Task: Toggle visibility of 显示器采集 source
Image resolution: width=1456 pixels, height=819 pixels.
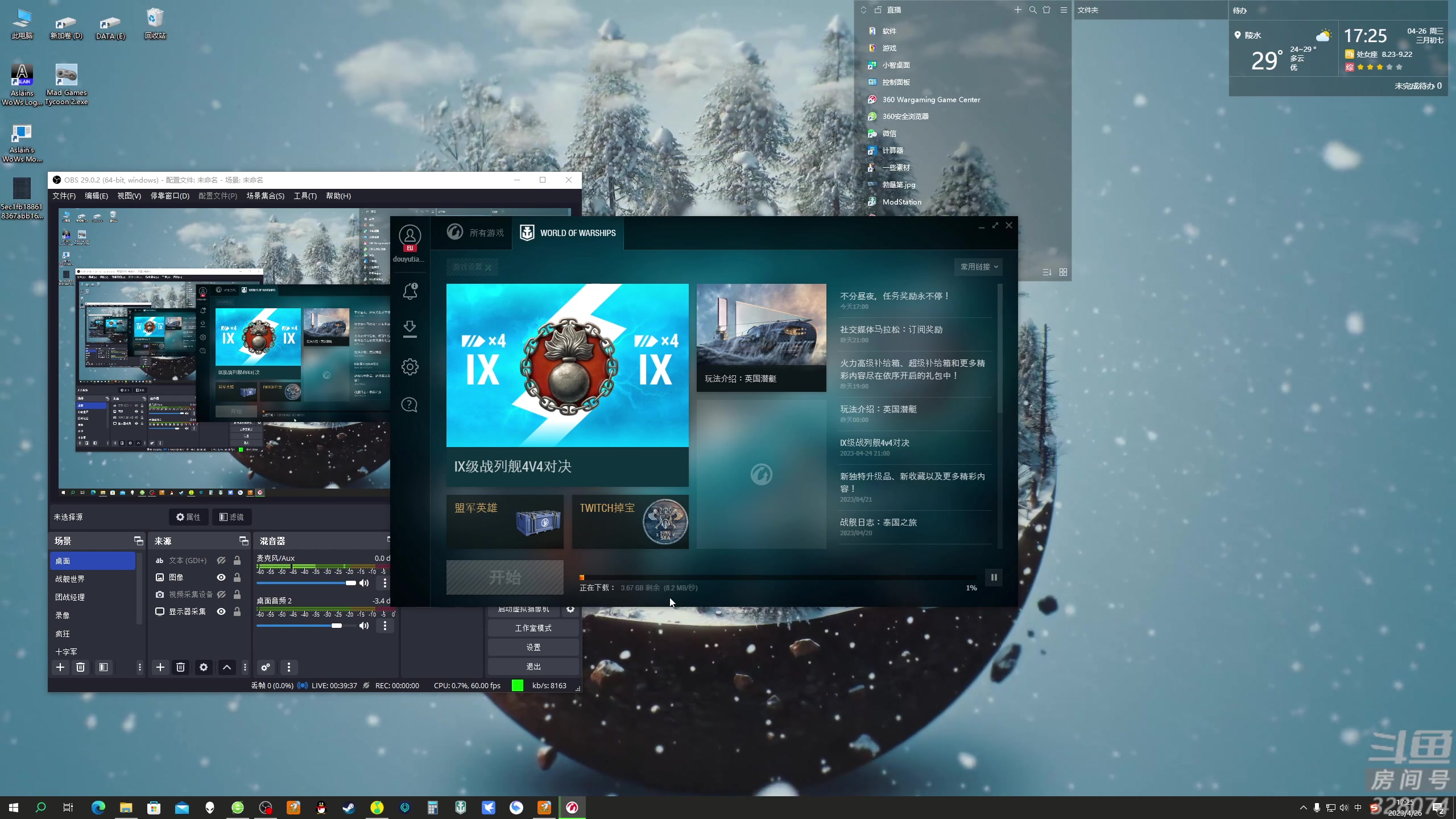Action: [x=221, y=611]
